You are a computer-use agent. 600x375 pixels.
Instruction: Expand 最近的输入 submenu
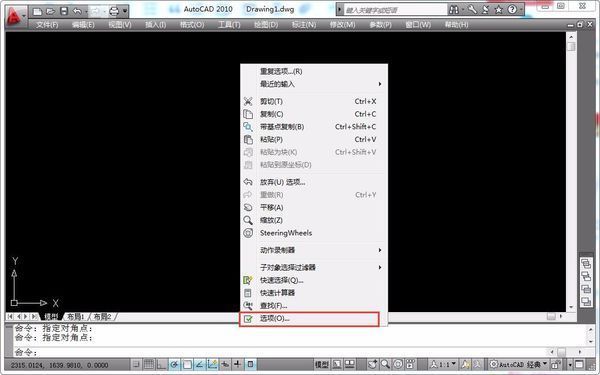pyautogui.click(x=314, y=84)
